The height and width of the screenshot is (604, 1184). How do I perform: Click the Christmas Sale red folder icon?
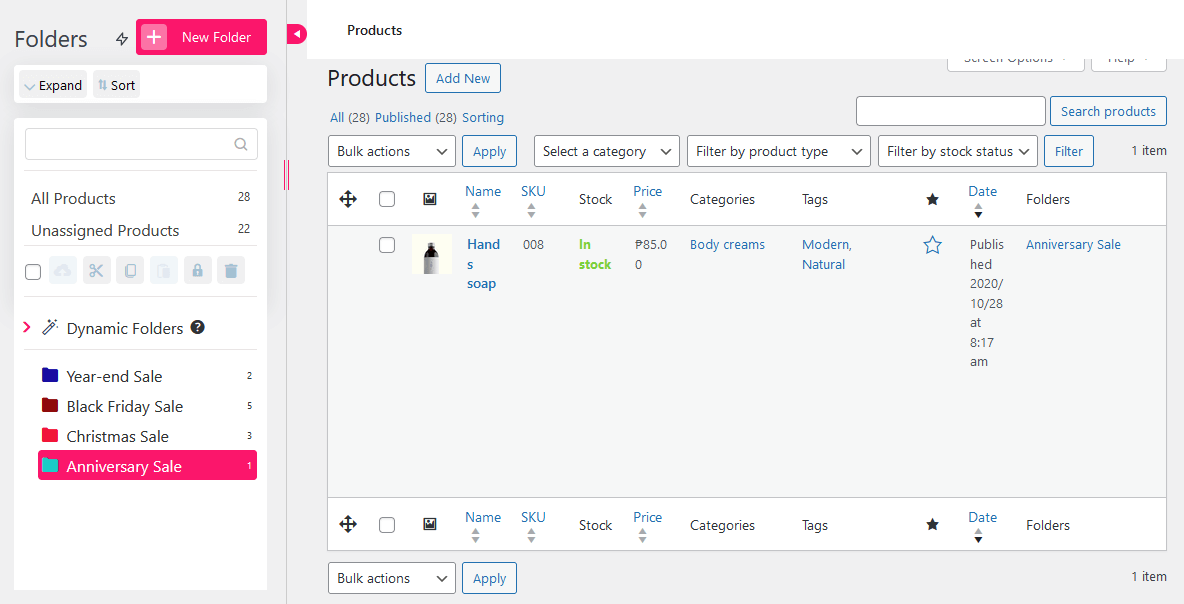(50, 435)
